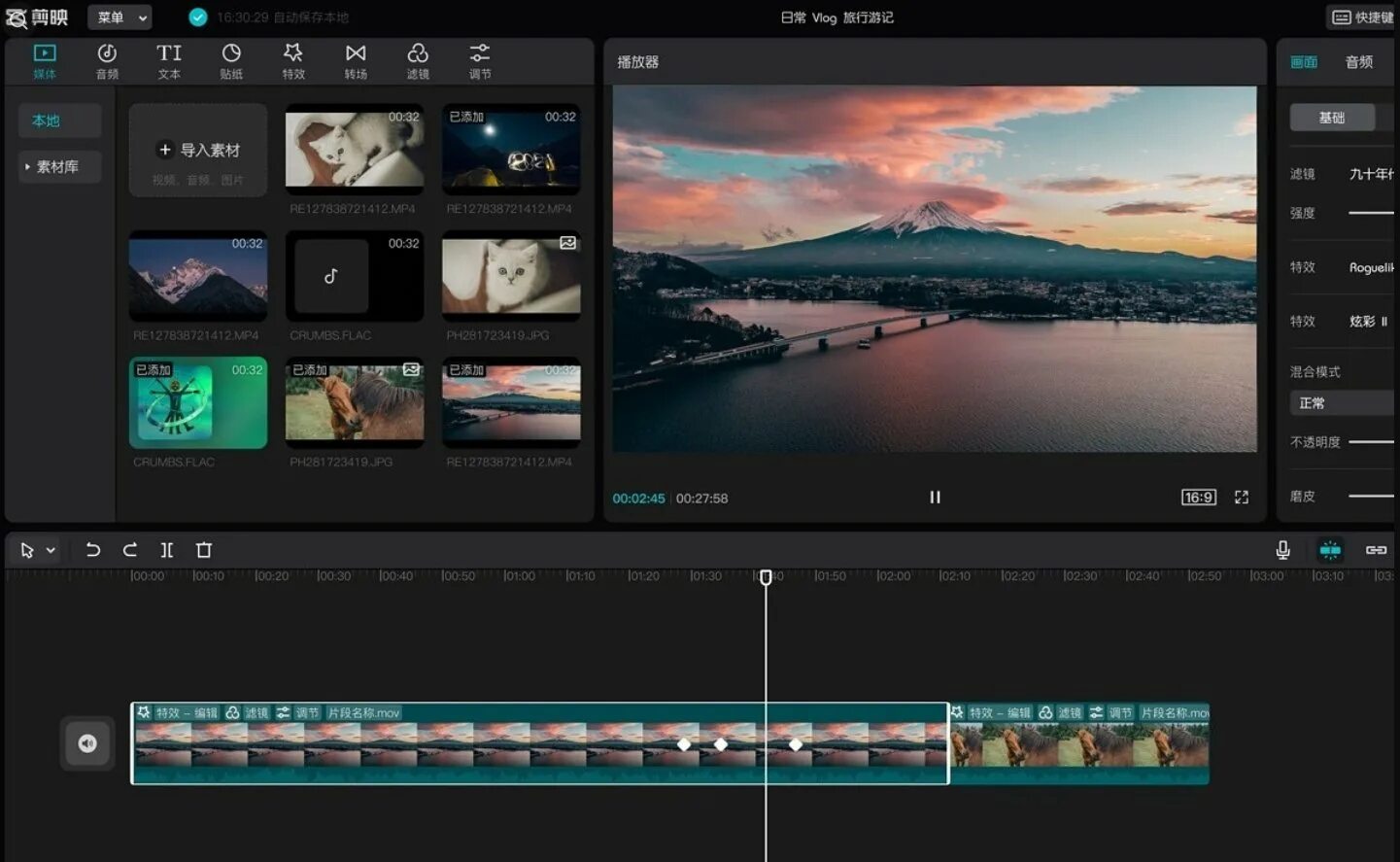Select the 基础 basic sub-tab
Screen dimensions: 1400x862
click(x=1332, y=118)
